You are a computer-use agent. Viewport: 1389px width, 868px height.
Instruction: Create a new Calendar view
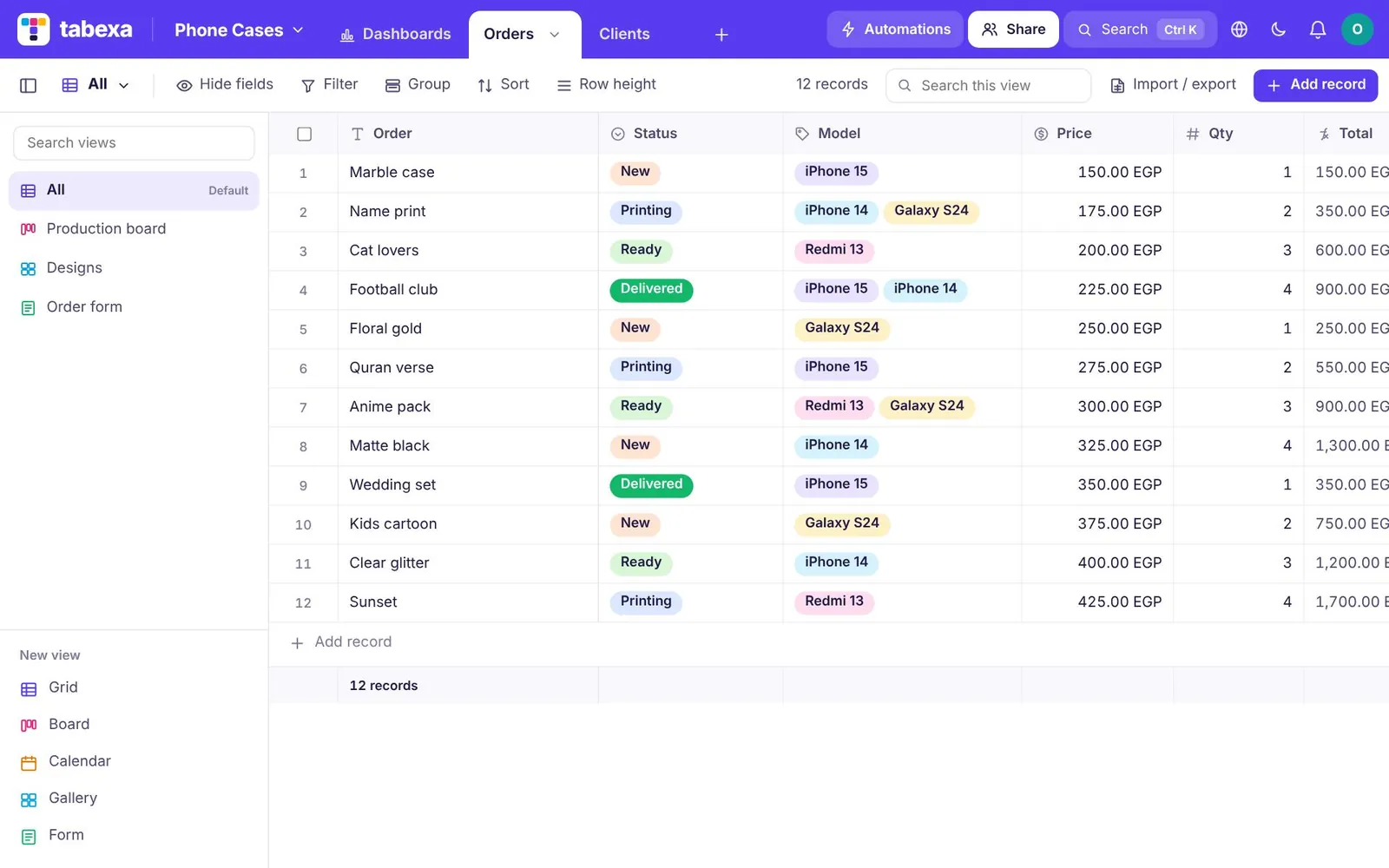click(66, 761)
